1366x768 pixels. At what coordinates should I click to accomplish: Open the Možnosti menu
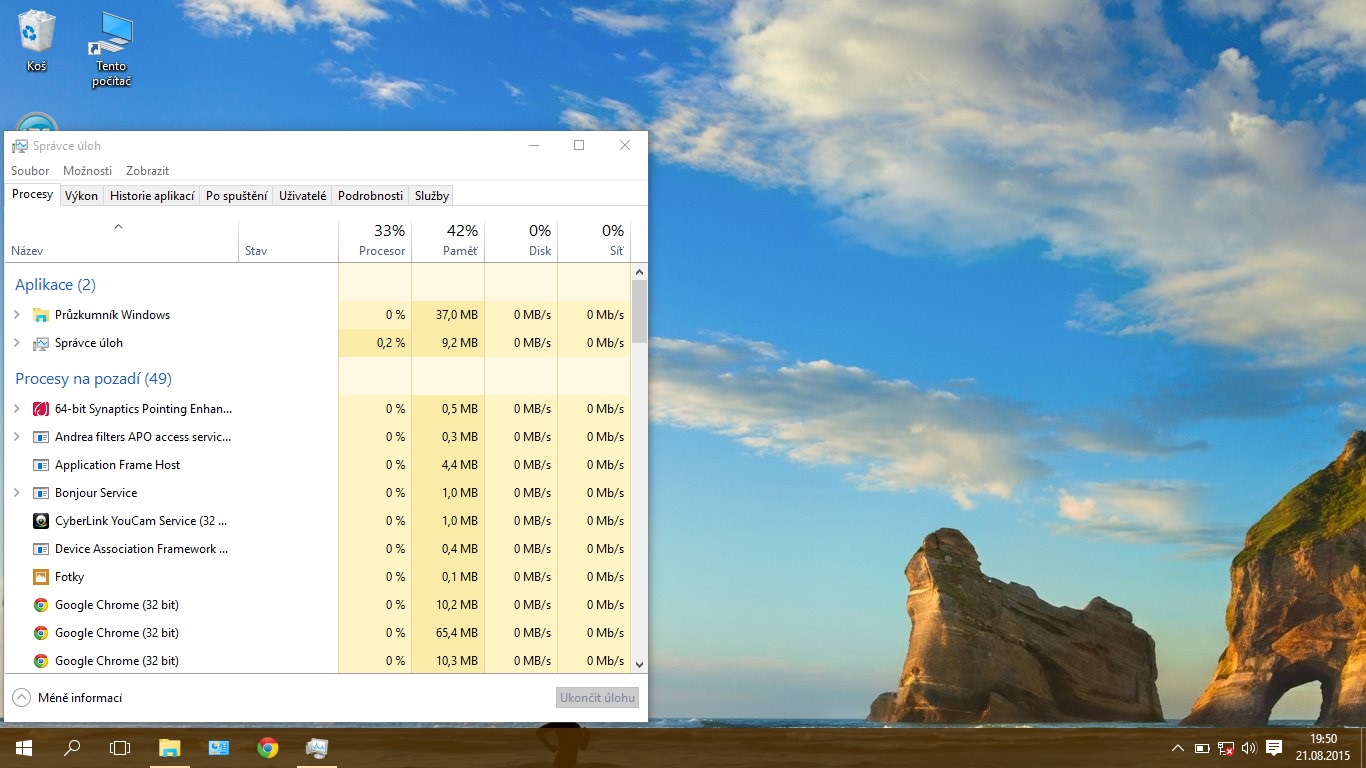87,171
